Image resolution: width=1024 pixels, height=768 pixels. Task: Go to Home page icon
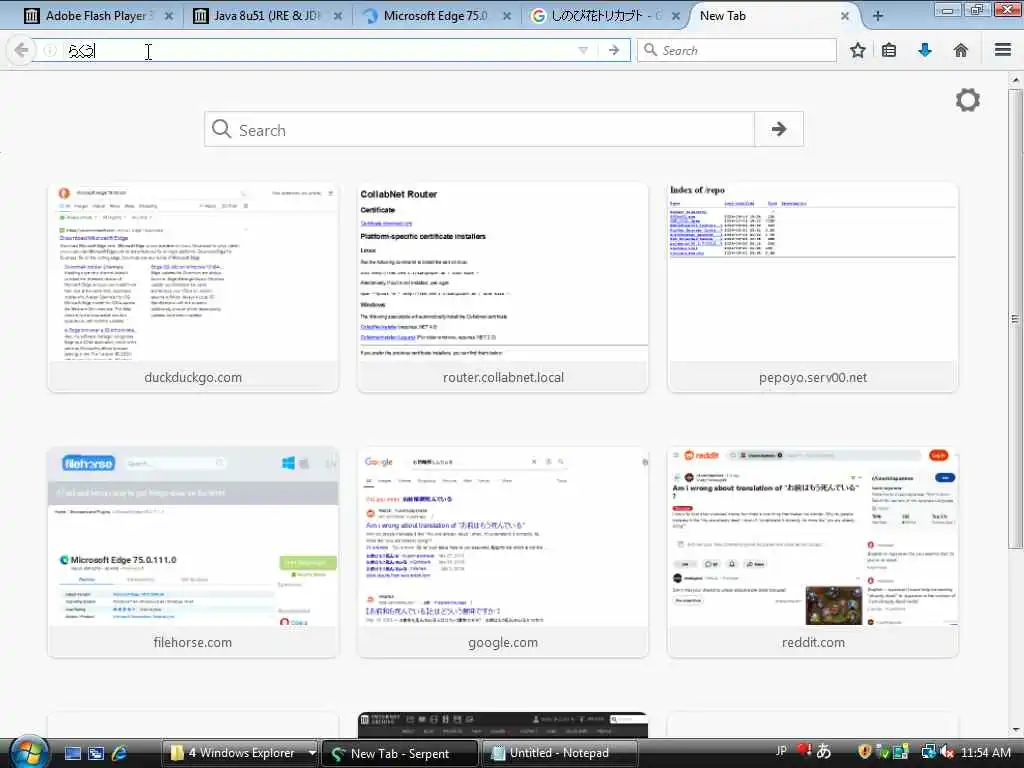pyautogui.click(x=961, y=50)
